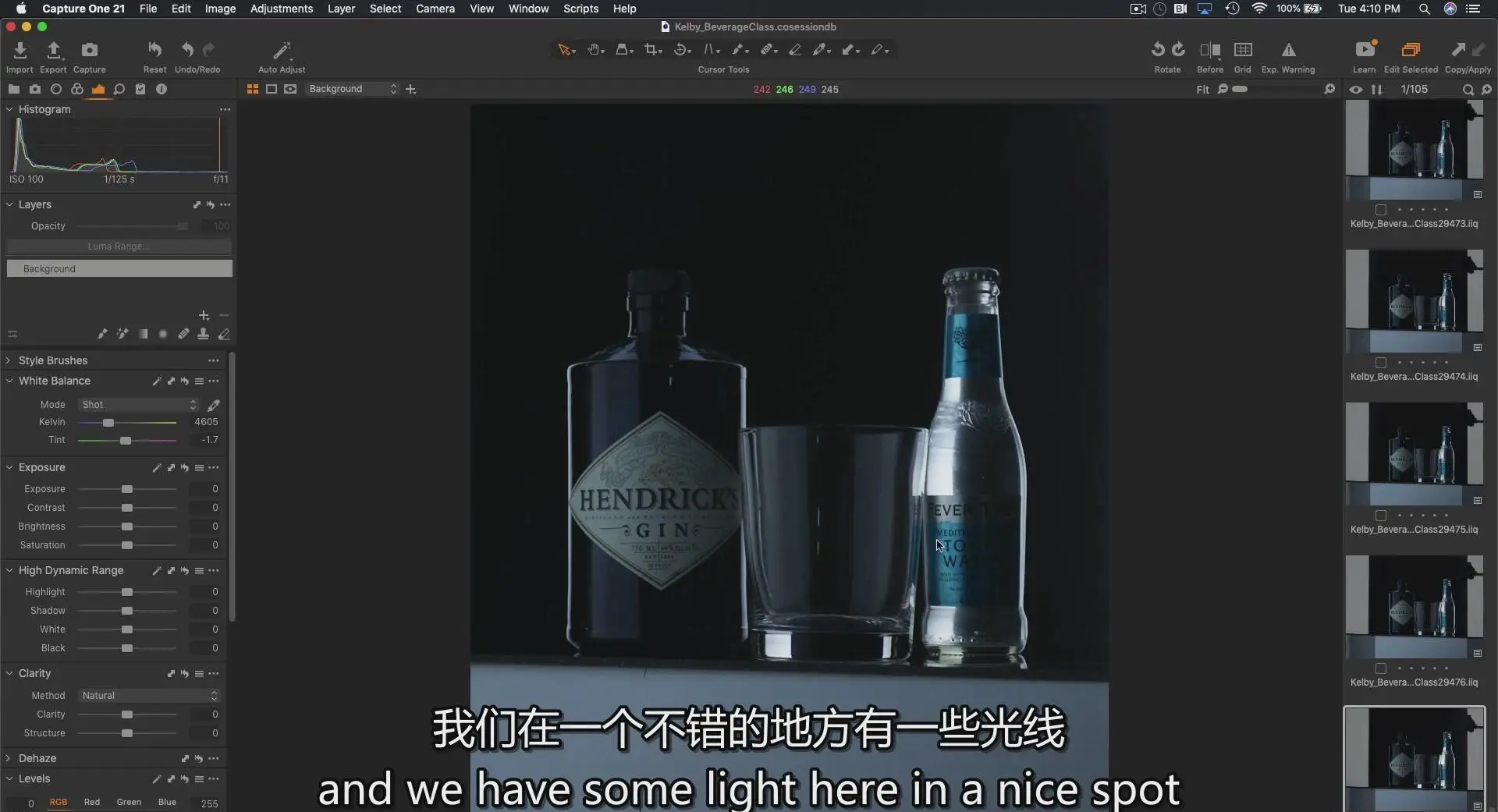Select the Background layer row
The height and width of the screenshot is (812, 1498).
point(119,269)
